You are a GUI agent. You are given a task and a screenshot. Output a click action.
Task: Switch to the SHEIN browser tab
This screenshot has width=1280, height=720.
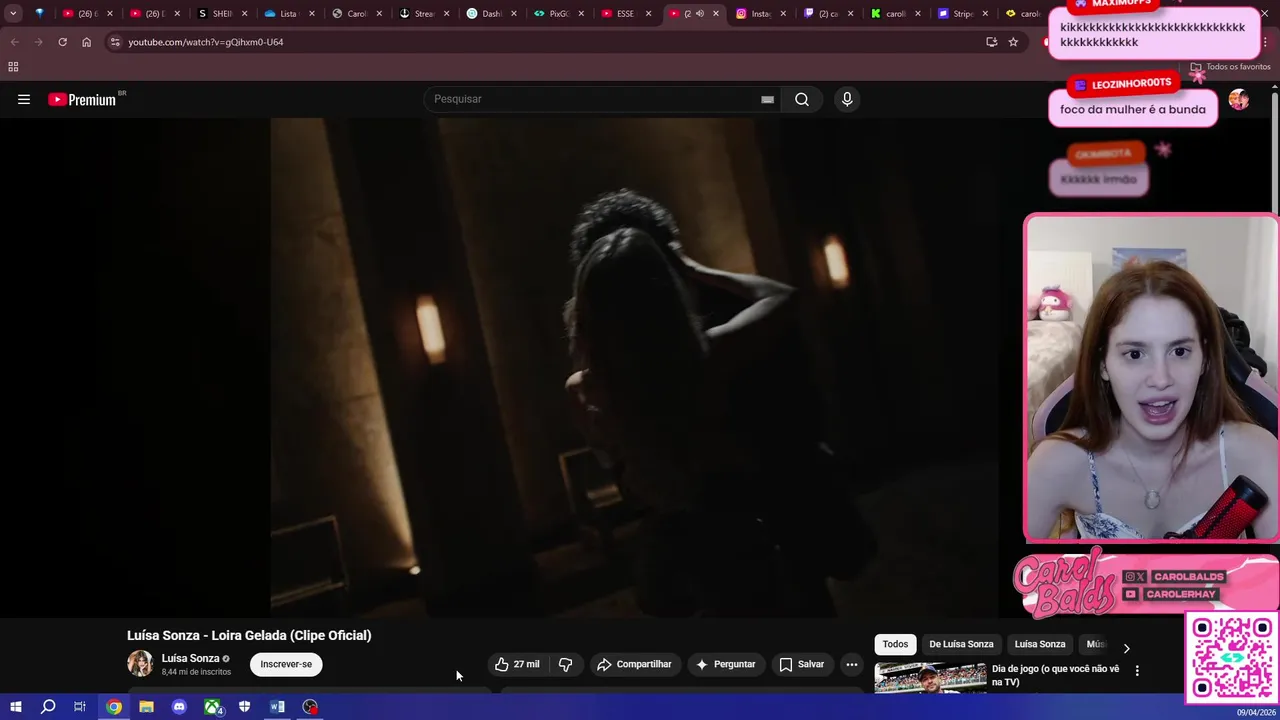pos(222,14)
